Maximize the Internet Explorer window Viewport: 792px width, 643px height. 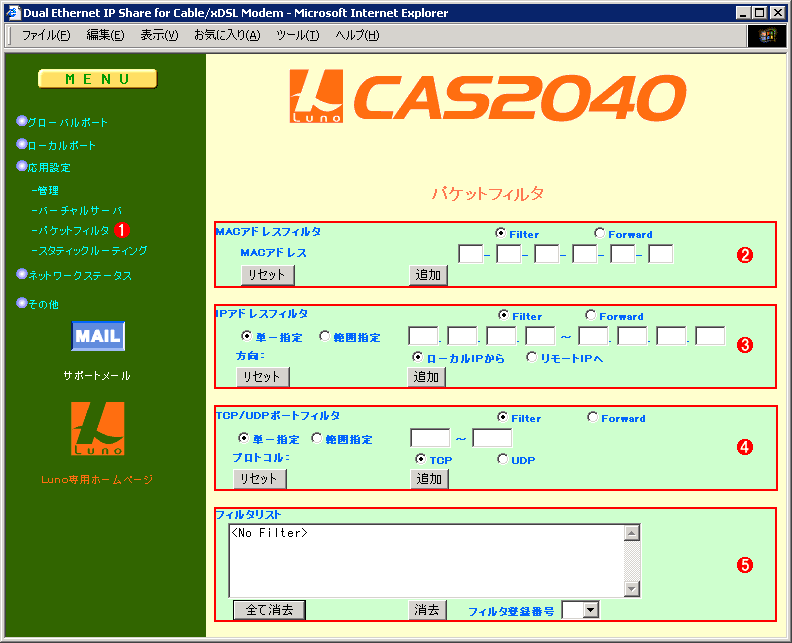click(x=759, y=13)
